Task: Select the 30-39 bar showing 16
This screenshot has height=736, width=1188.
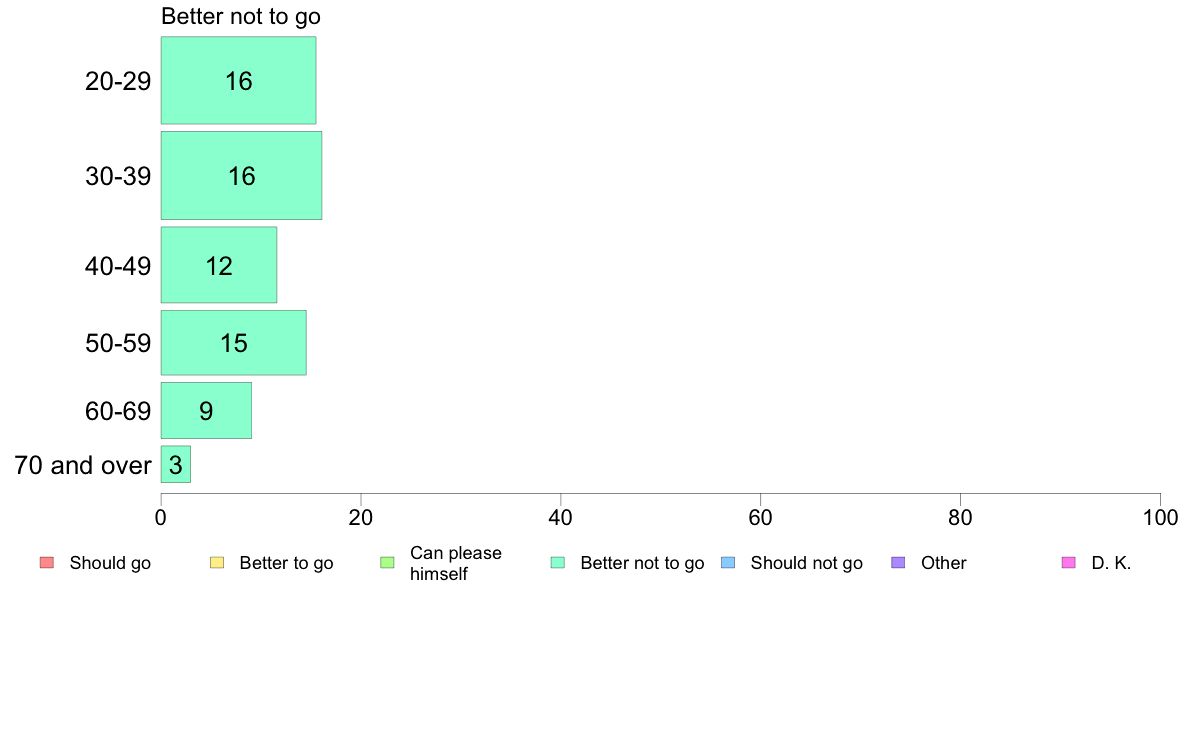Action: (x=241, y=176)
